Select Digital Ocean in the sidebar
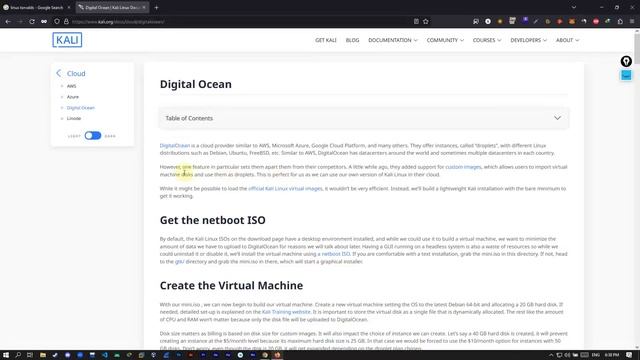The height and width of the screenshot is (360, 640). (80, 108)
